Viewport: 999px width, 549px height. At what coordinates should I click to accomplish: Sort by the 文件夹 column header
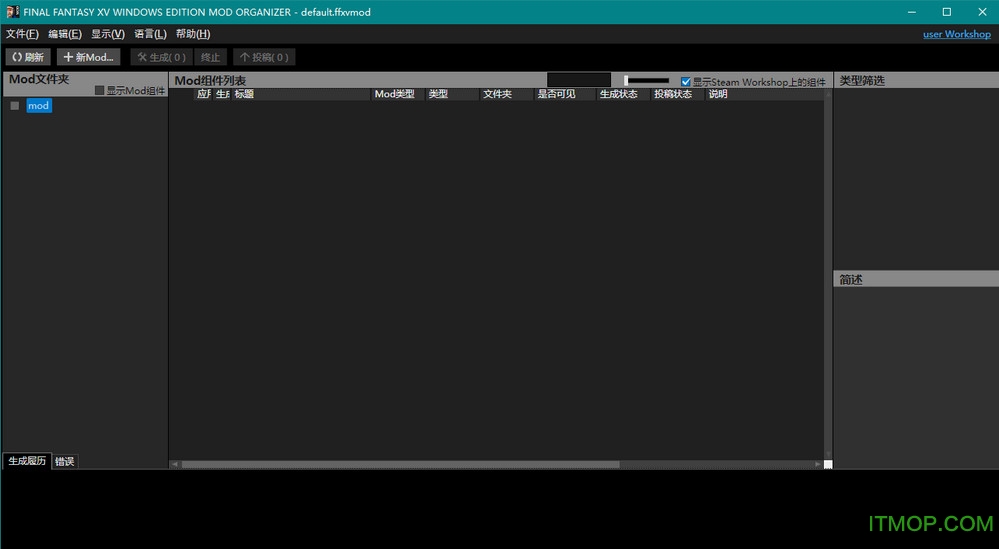pyautogui.click(x=507, y=94)
